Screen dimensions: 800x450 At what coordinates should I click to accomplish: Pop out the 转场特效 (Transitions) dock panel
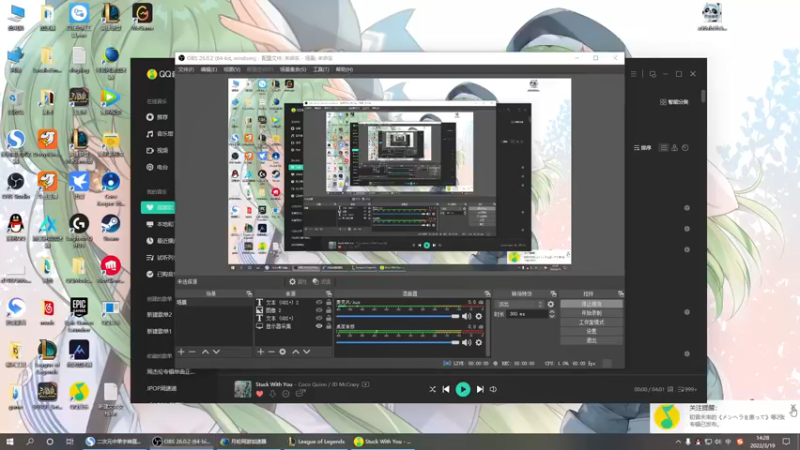pyautogui.click(x=553, y=294)
